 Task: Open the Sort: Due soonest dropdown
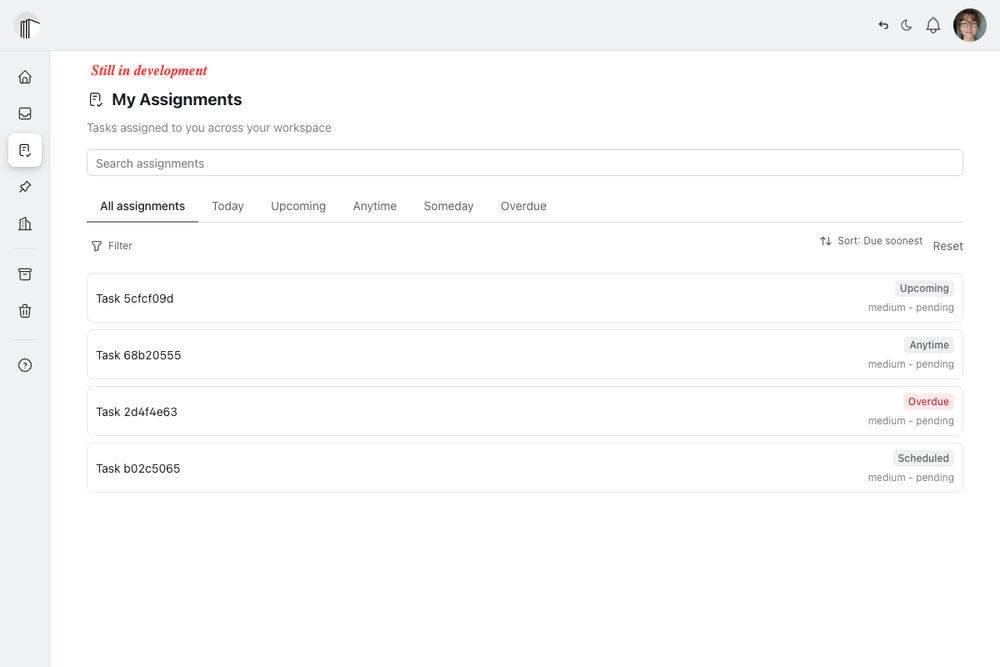click(x=871, y=241)
